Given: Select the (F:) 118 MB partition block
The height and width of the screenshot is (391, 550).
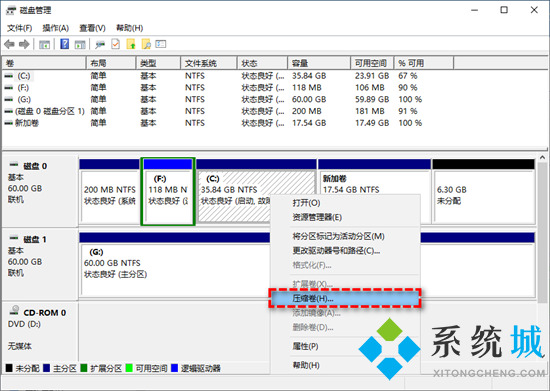Looking at the screenshot, I should point(168,191).
